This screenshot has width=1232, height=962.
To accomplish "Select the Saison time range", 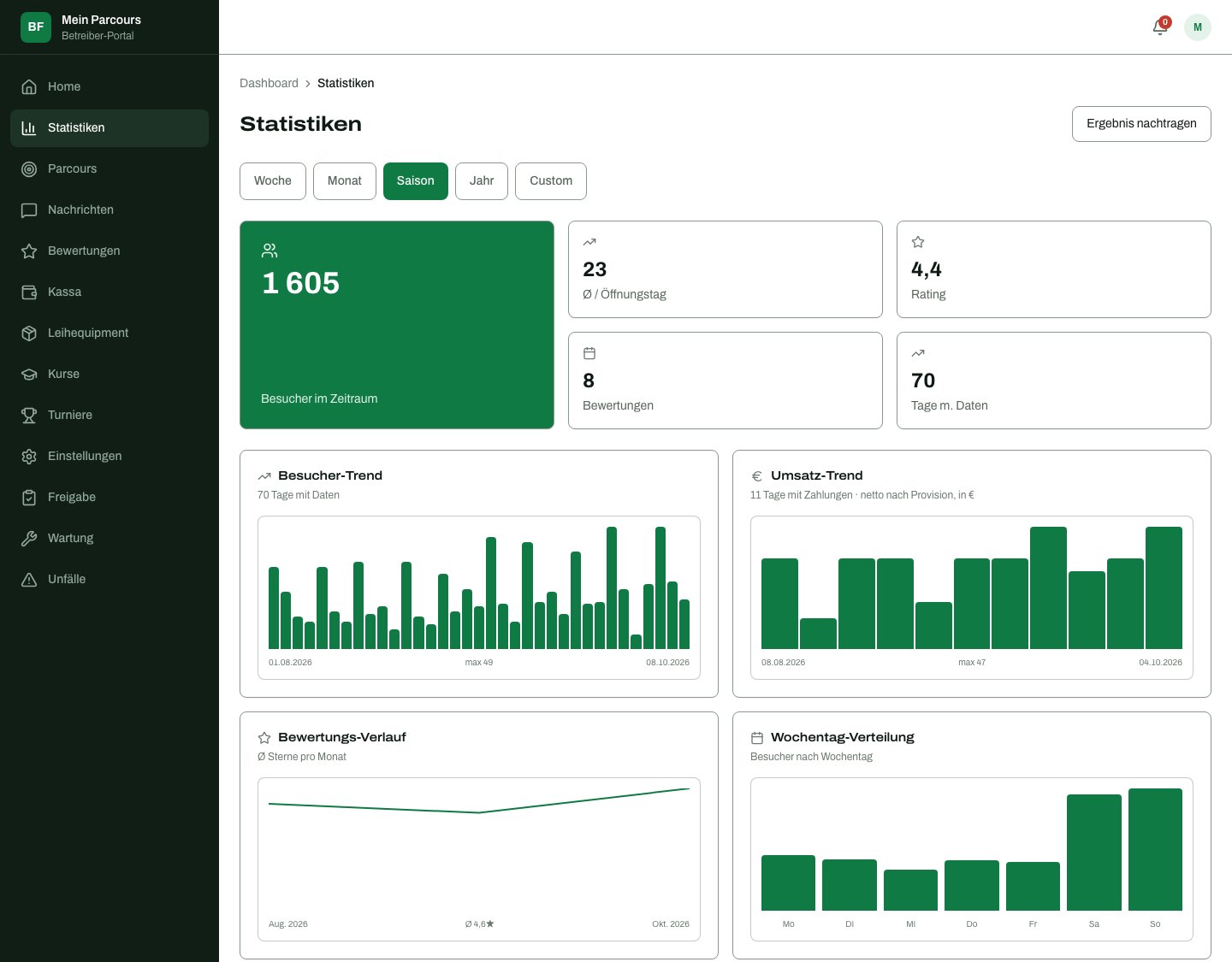I will (x=416, y=181).
